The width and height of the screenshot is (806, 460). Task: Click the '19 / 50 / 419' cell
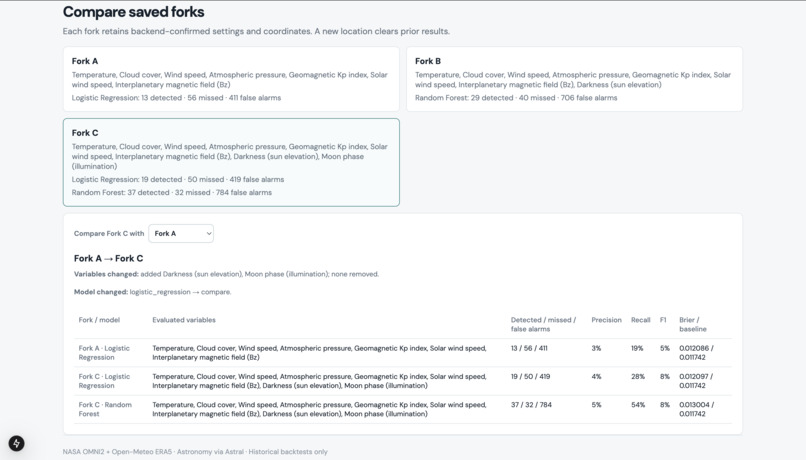tap(530, 376)
